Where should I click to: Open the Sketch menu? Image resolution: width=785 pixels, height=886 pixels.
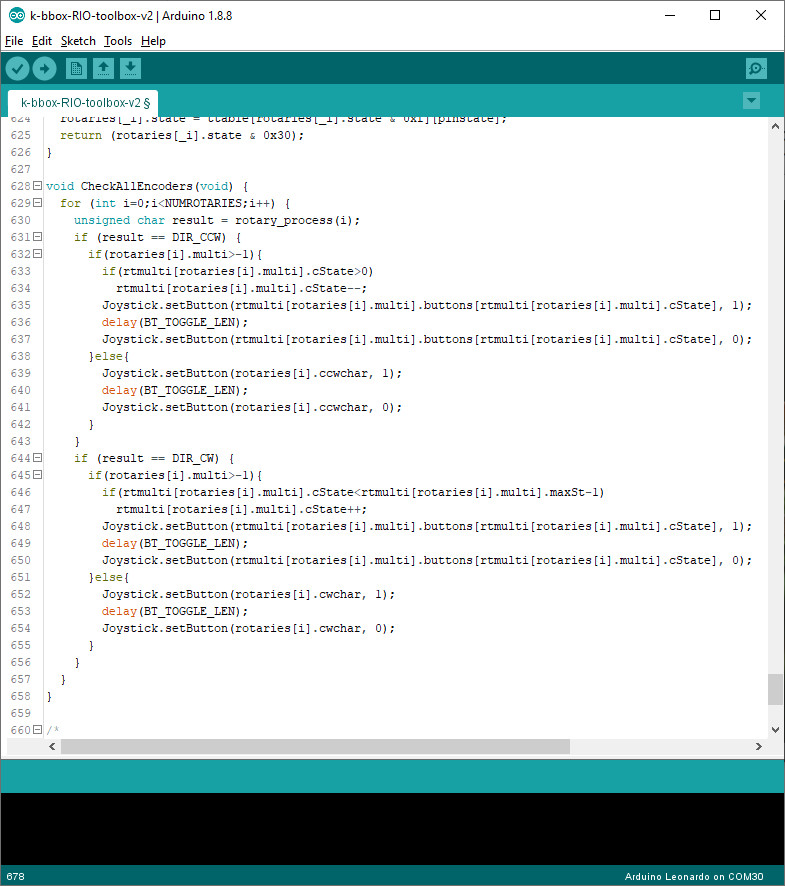point(78,41)
